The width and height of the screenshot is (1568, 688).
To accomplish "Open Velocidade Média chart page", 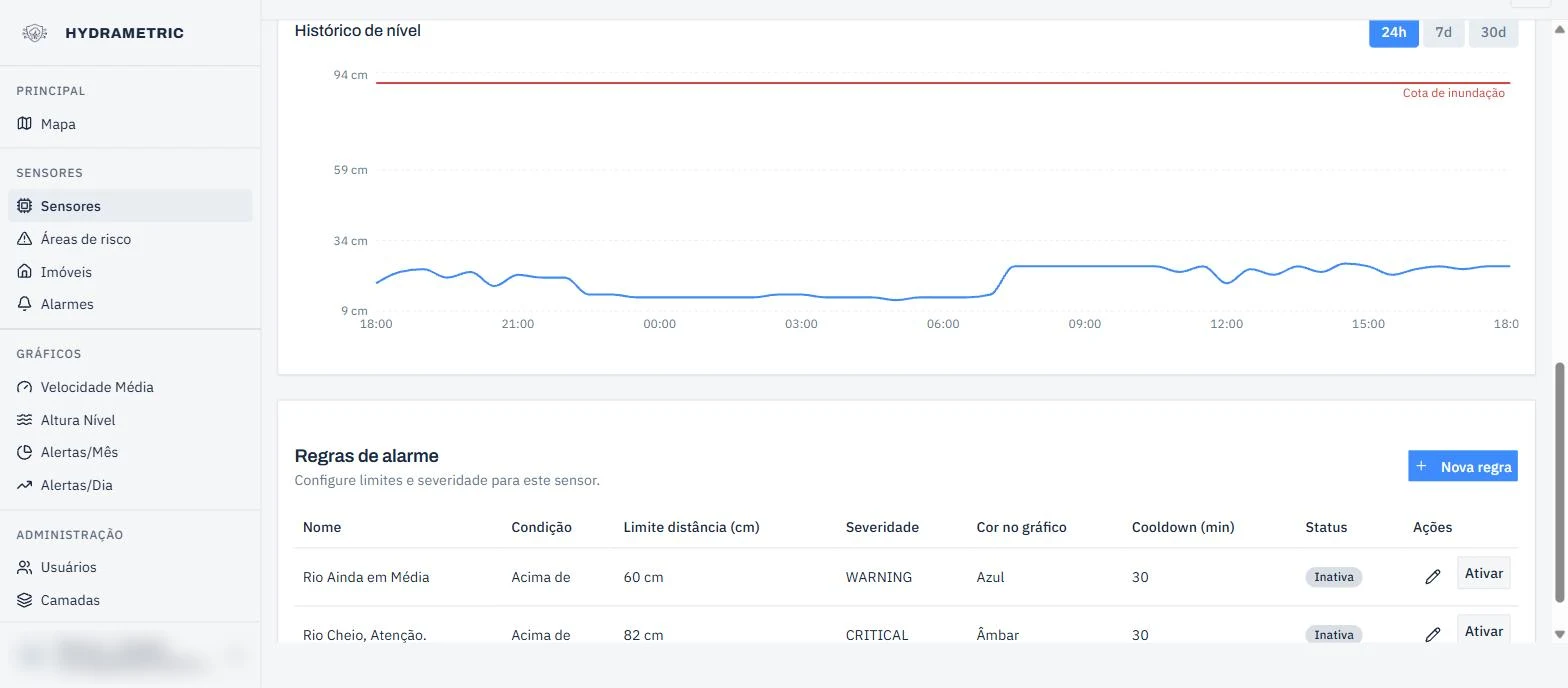I will tap(130, 387).
